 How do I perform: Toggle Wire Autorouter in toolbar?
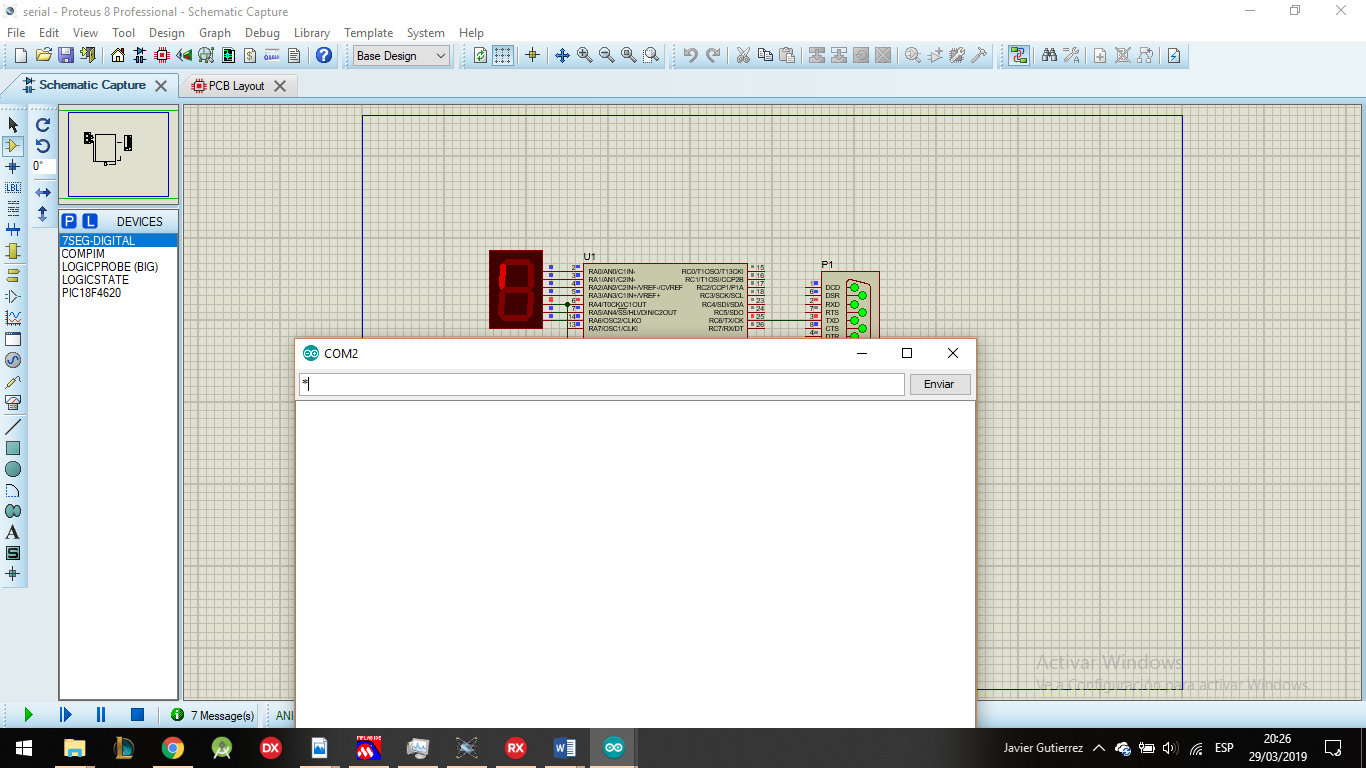click(1018, 56)
